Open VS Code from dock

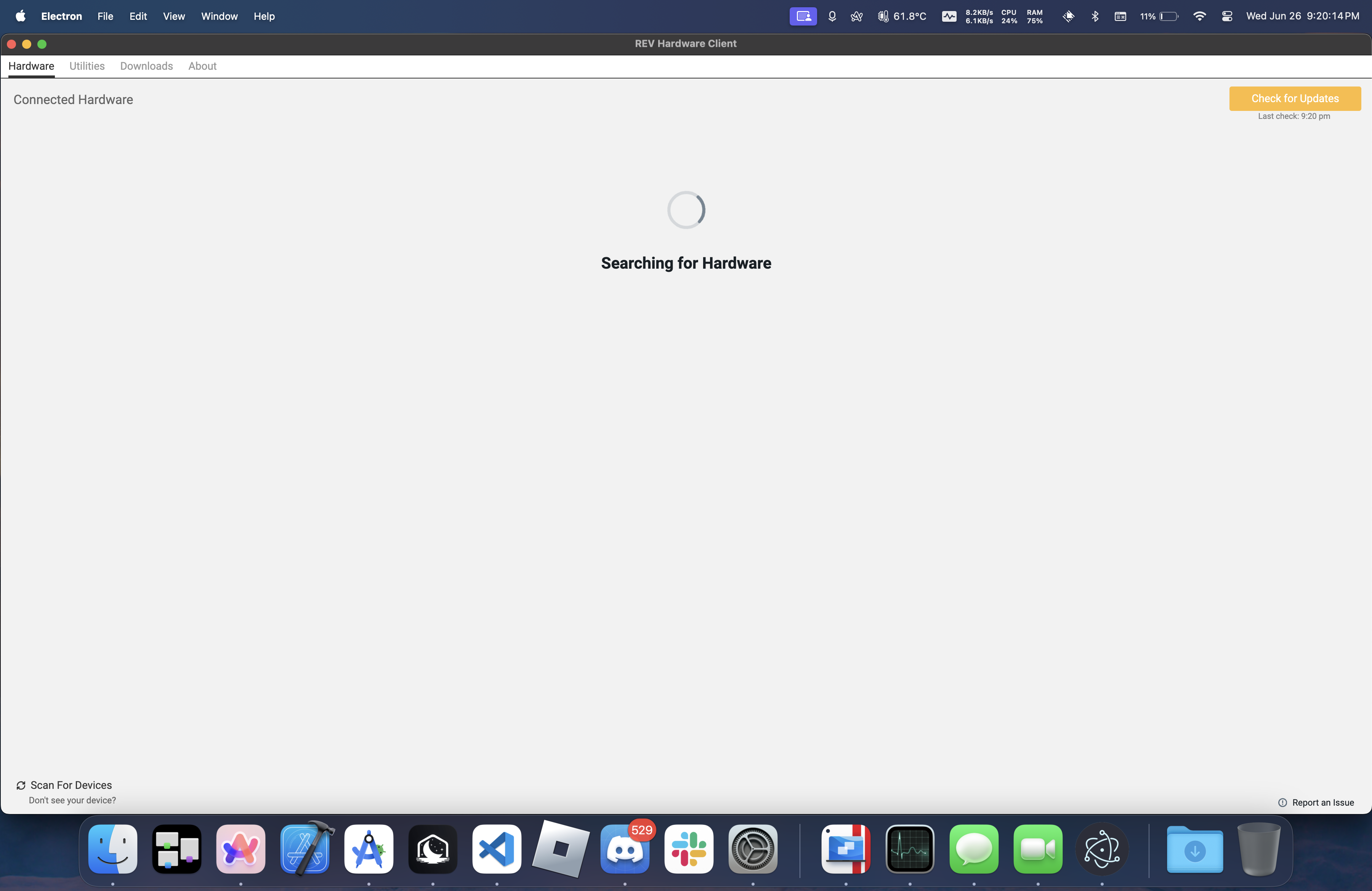[497, 850]
